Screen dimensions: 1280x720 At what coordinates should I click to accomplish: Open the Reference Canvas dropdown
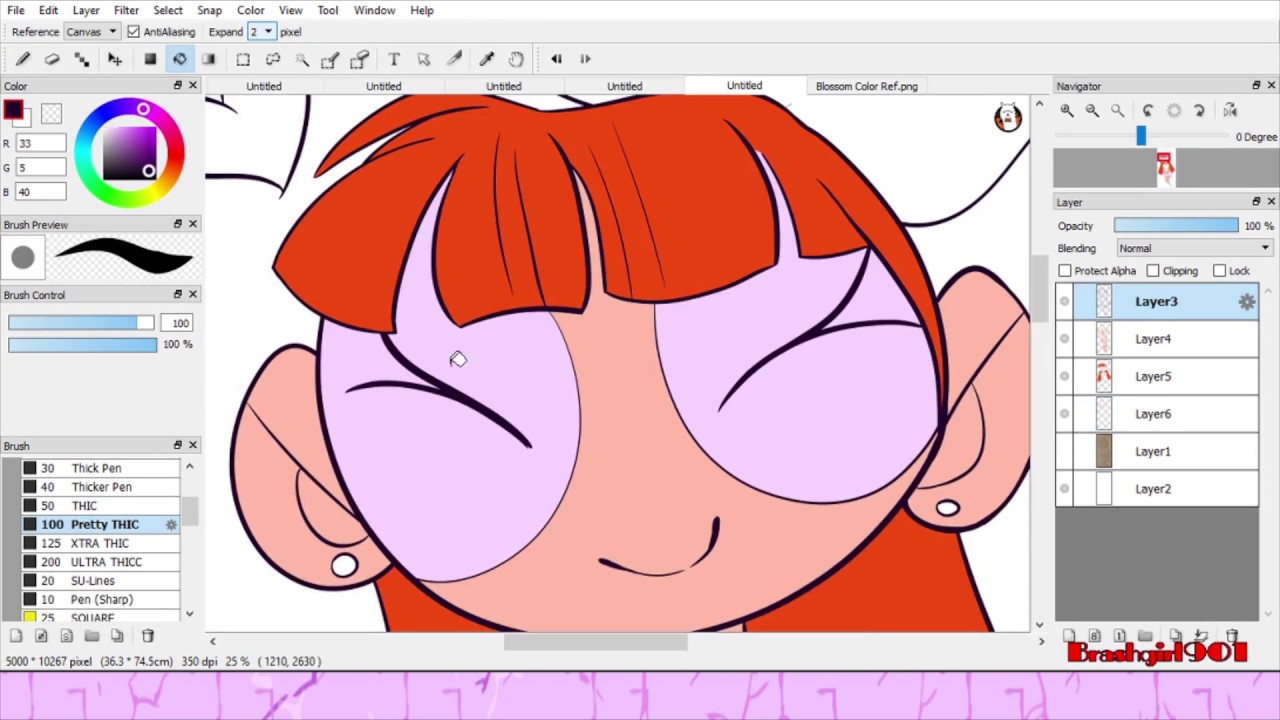click(91, 32)
